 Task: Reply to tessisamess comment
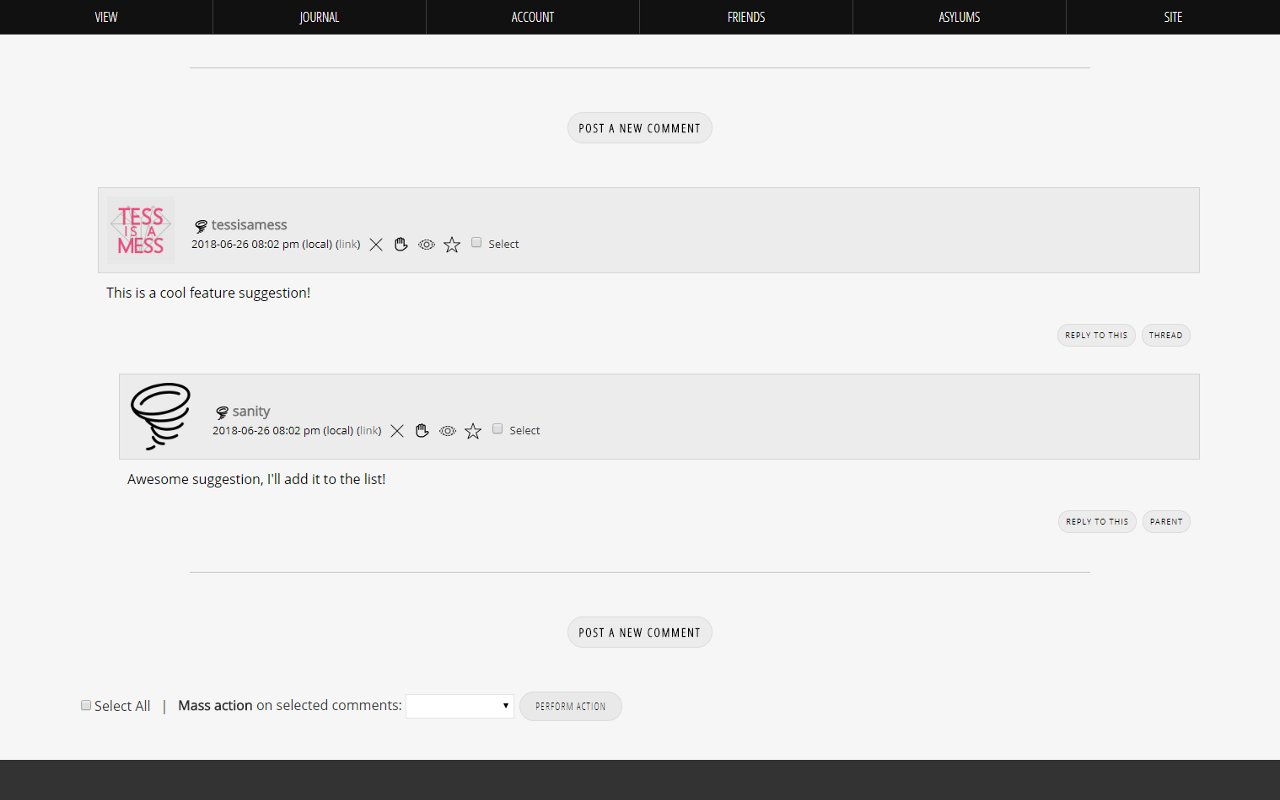click(1096, 335)
